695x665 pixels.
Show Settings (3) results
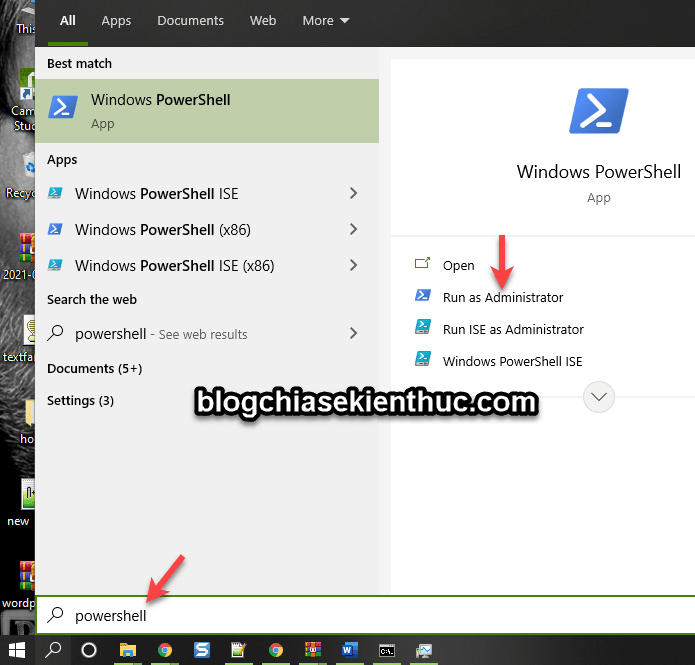click(x=80, y=401)
